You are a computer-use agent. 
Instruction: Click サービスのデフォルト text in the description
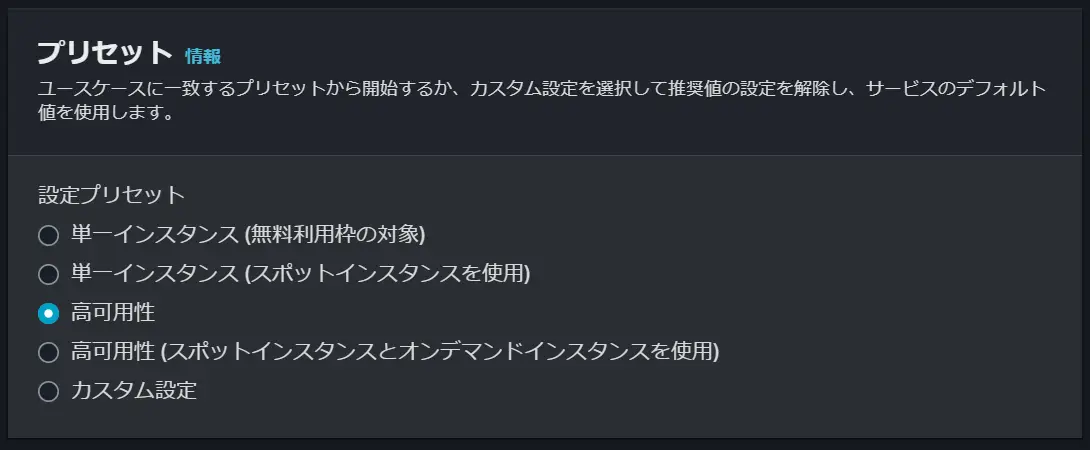[x=956, y=89]
